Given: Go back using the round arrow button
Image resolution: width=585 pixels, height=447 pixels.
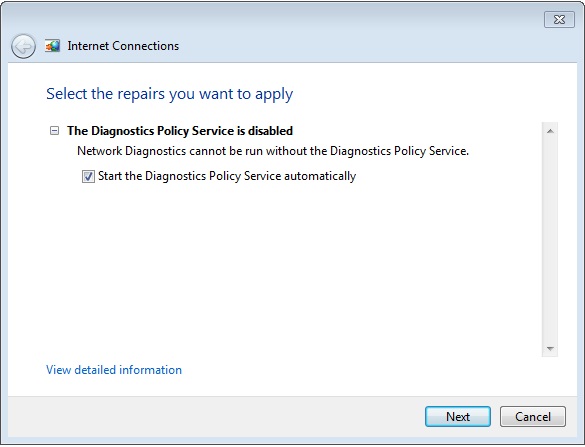Looking at the screenshot, I should (x=24, y=46).
